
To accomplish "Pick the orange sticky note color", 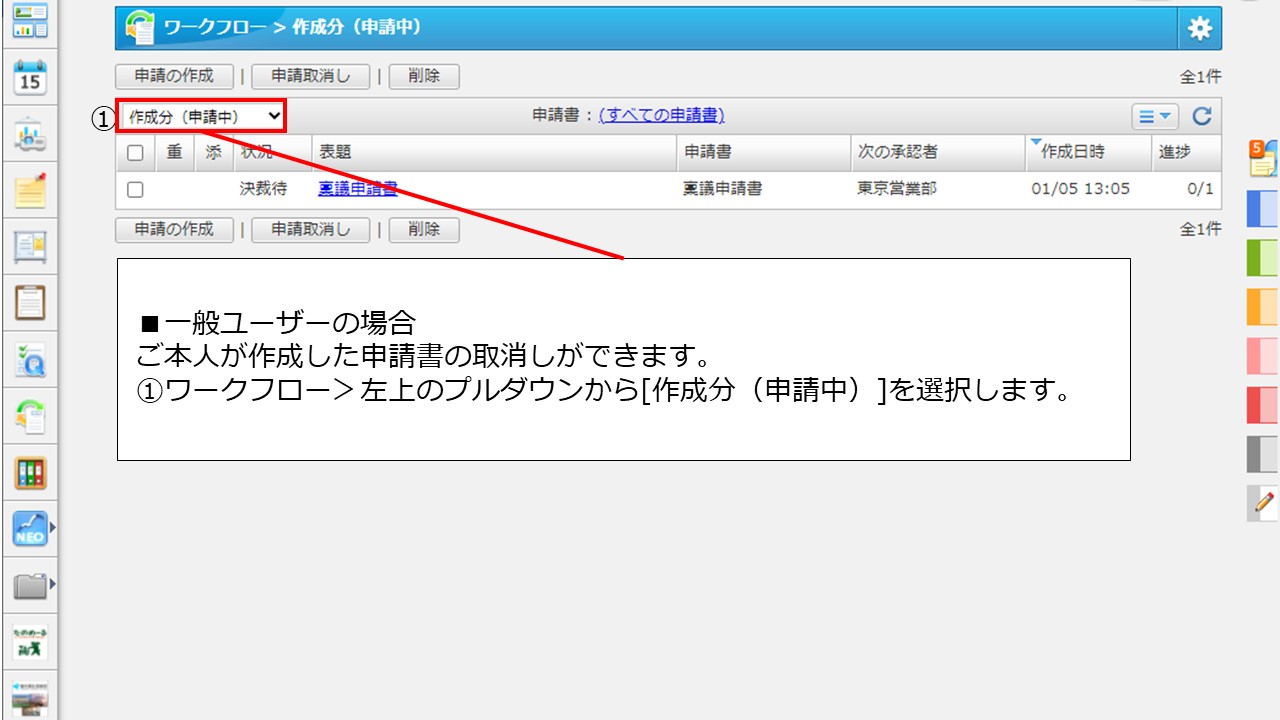I will [x=1263, y=307].
